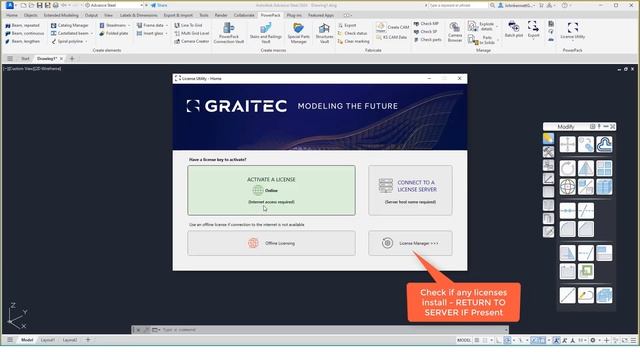Click search magnifier icon in title bar
This screenshot has width=640, height=360.
tap(492, 5)
